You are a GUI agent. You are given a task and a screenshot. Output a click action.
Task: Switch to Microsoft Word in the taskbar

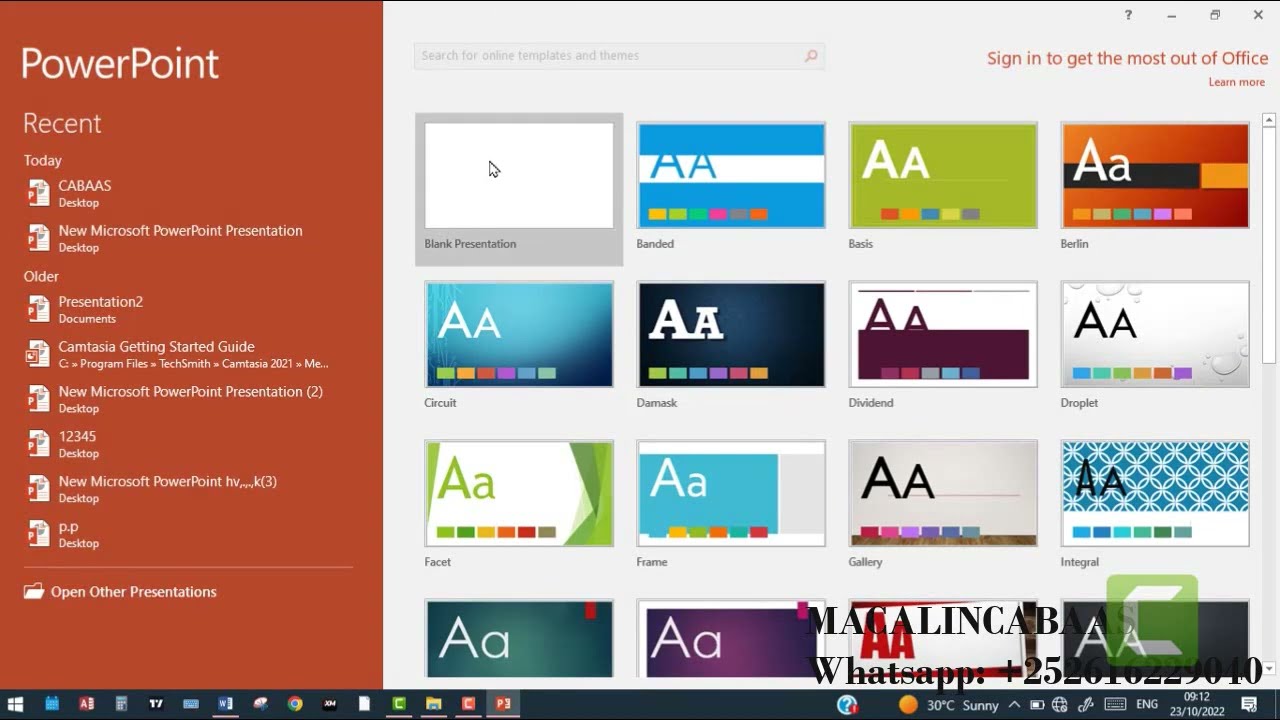225,704
